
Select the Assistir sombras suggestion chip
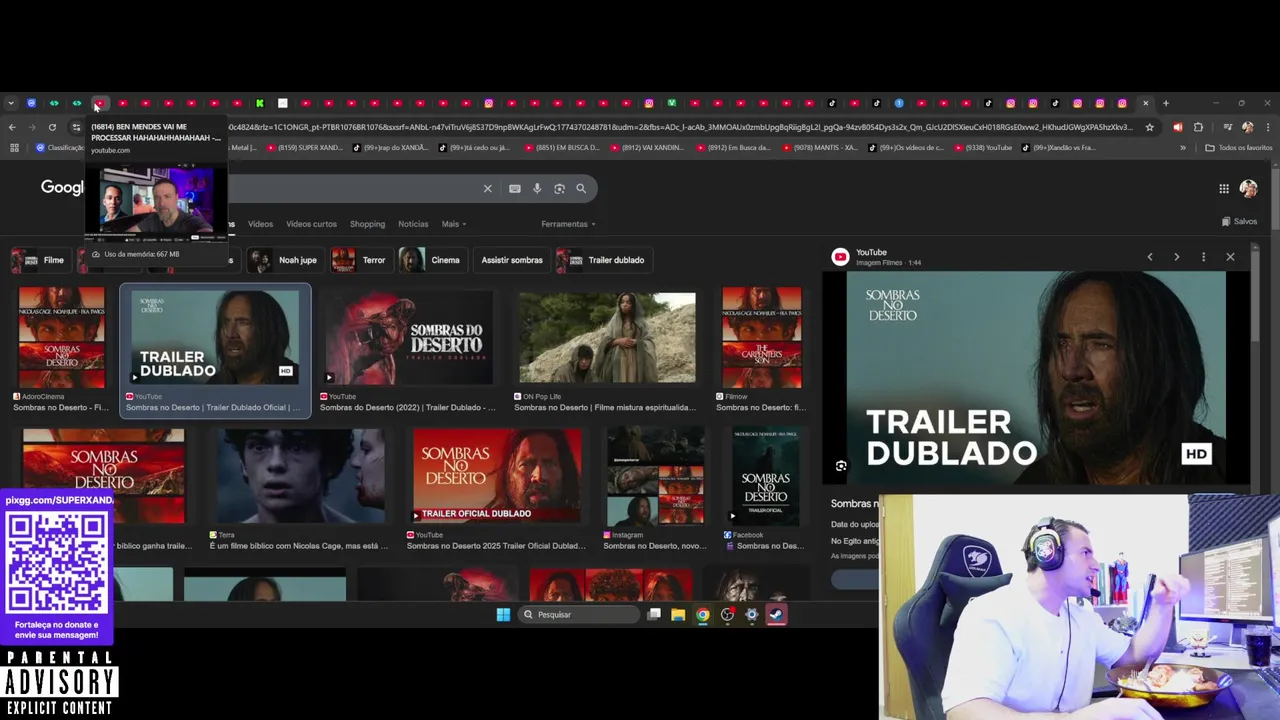click(512, 260)
